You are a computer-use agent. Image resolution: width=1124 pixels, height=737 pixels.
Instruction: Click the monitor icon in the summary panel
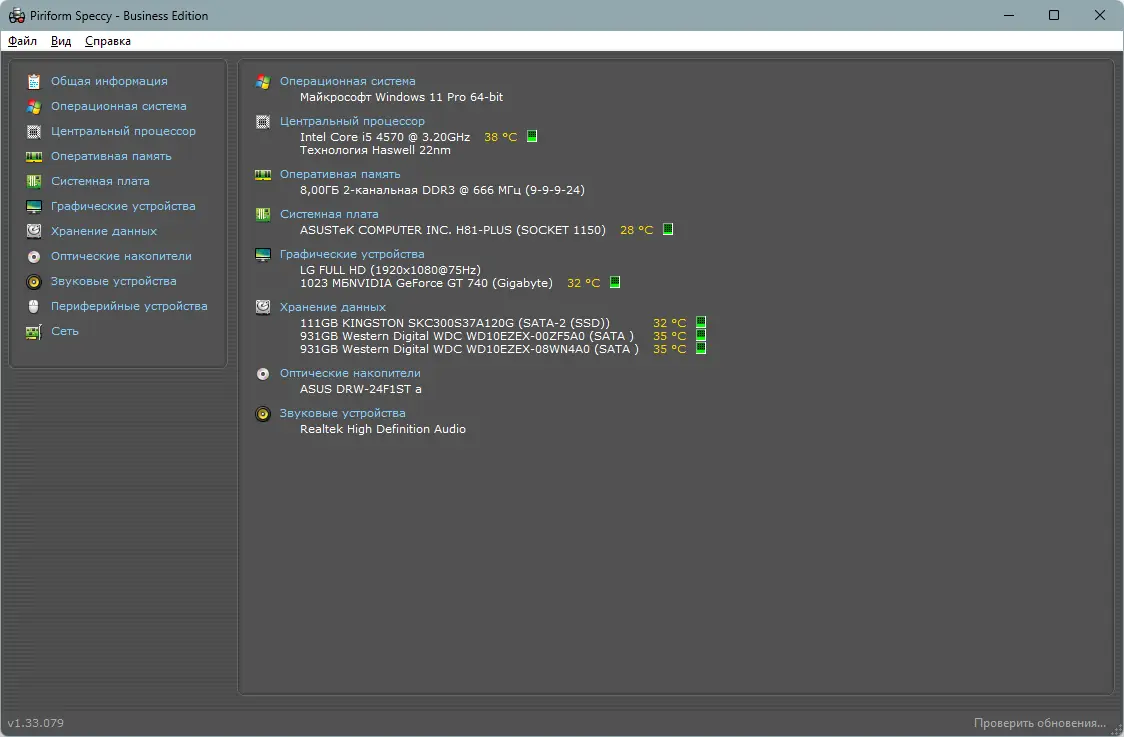coord(263,255)
